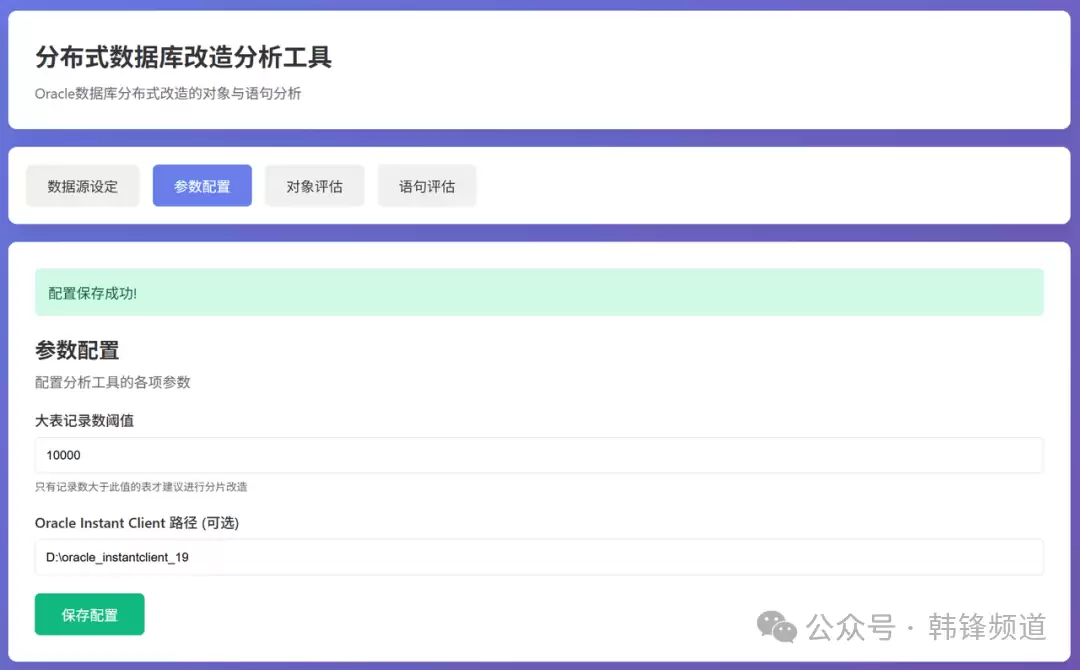Screen dimensions: 1080x670
Task: Click the 配置分析工具的各项参数 description
Action: (112, 382)
